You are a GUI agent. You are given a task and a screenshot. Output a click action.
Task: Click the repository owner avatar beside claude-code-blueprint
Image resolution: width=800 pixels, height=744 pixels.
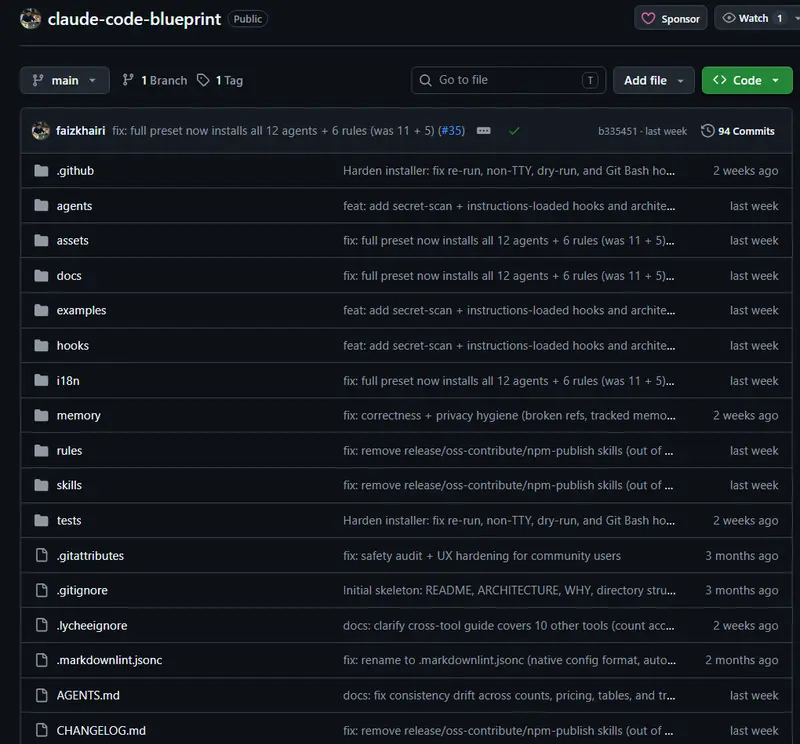[x=31, y=19]
